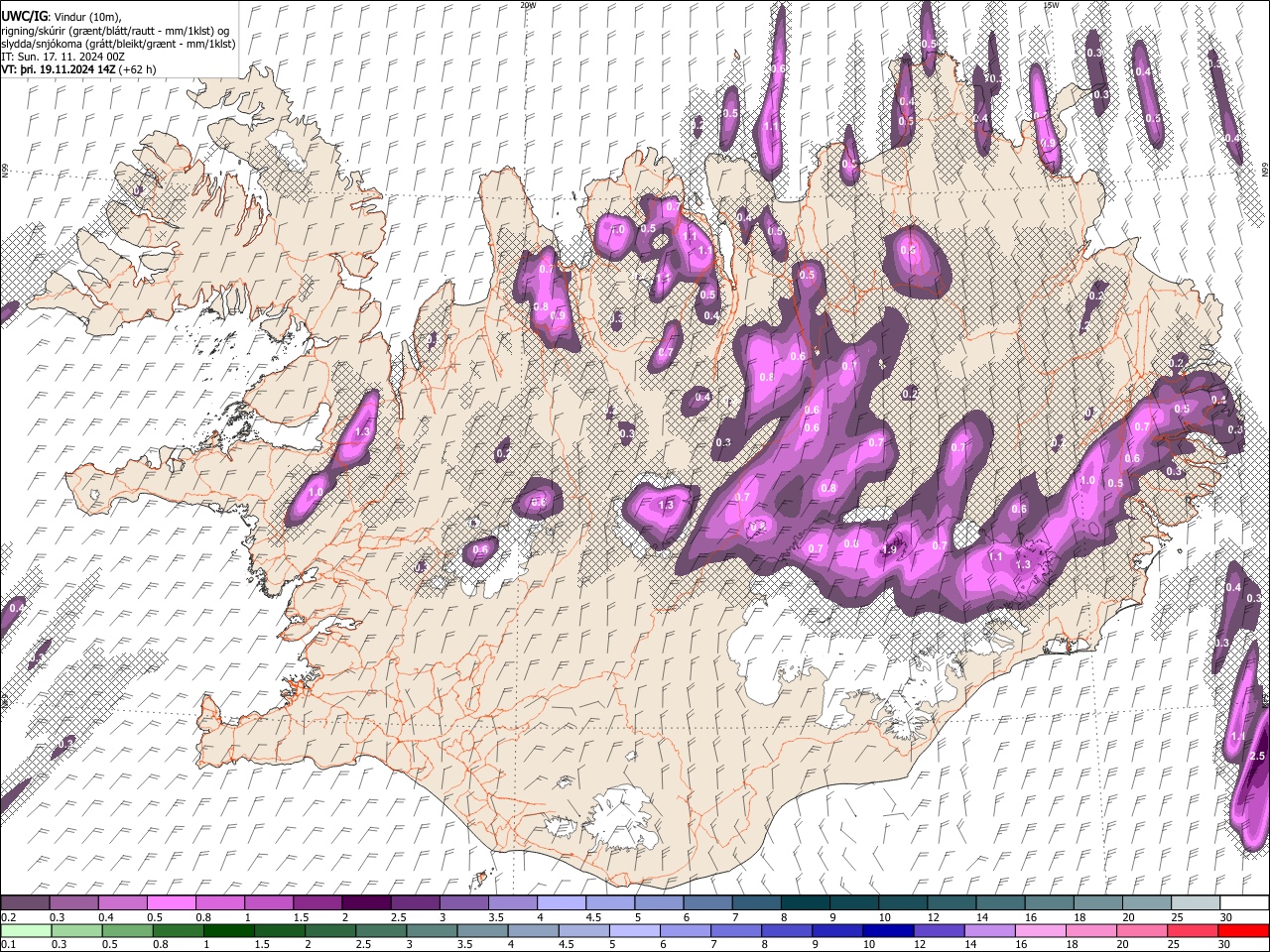Click the '3.5' label under the lower legend

[465, 944]
